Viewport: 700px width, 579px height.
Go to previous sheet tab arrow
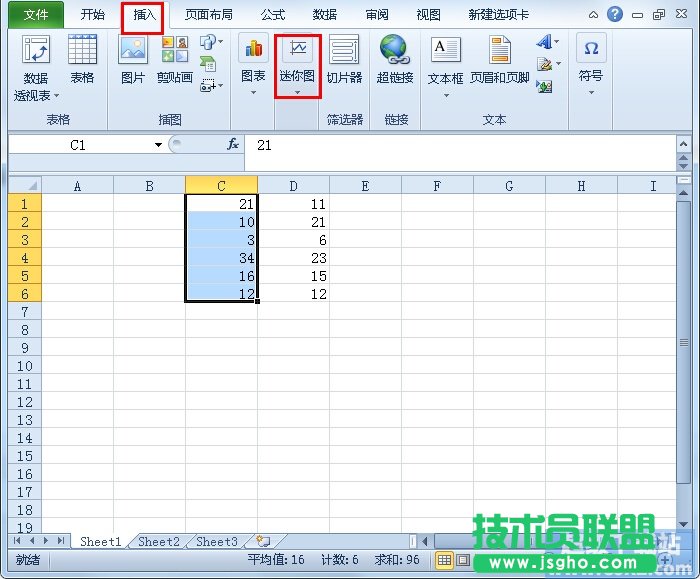tap(32, 541)
